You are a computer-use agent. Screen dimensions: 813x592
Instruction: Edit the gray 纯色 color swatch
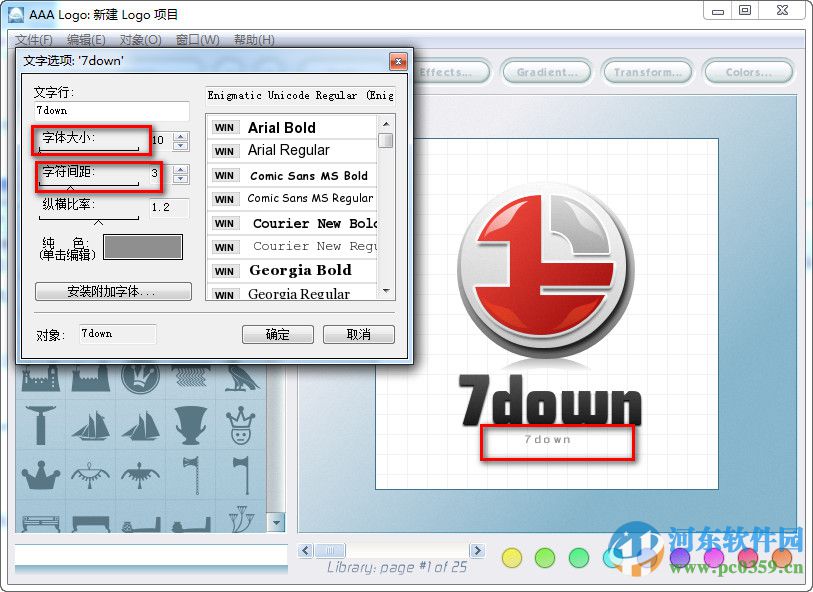coord(143,247)
